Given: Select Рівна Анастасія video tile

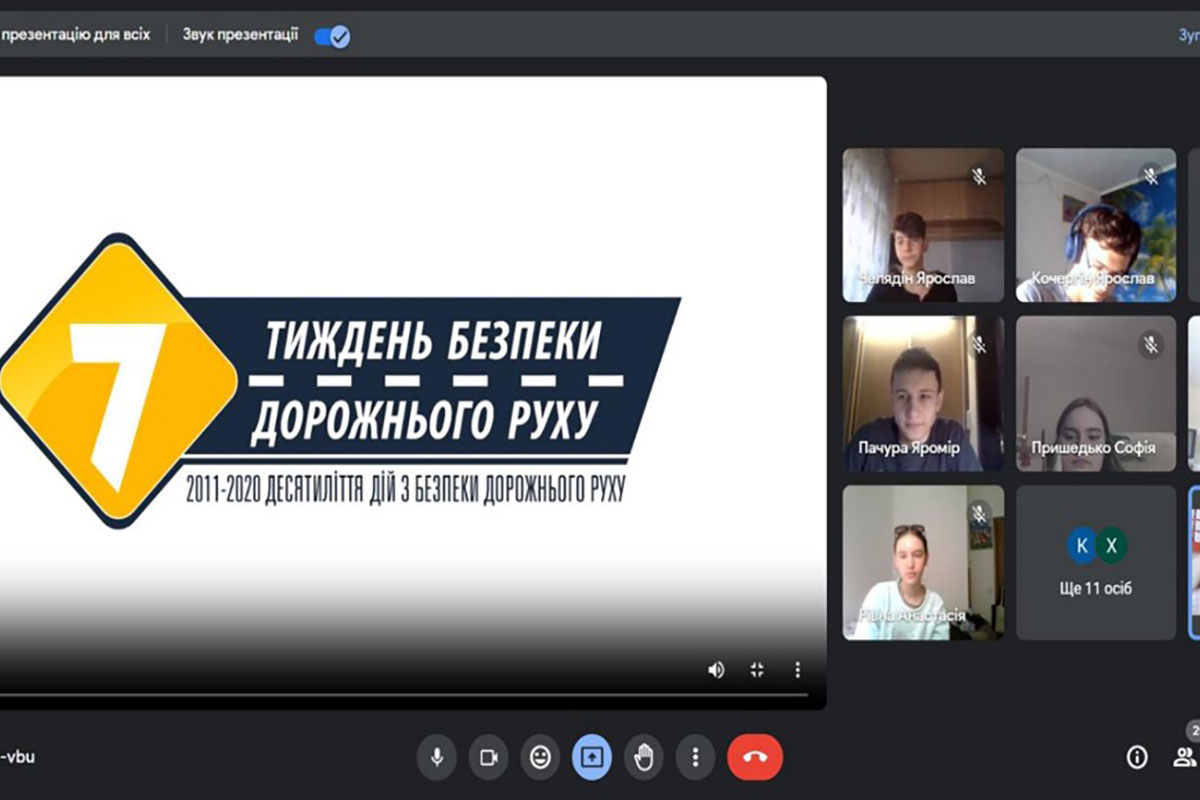Looking at the screenshot, I should pyautogui.click(x=923, y=562).
